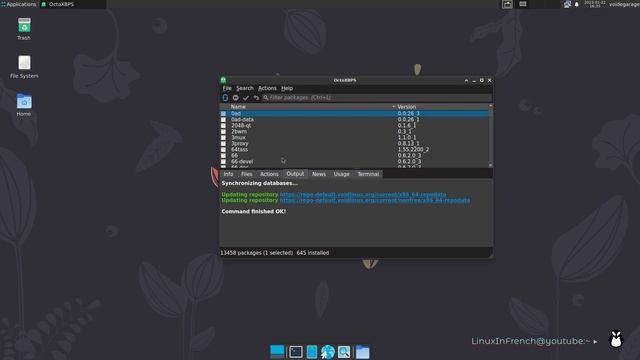The height and width of the screenshot is (360, 640).
Task: Click the system upgrade toolbar icon
Action: coord(236,98)
